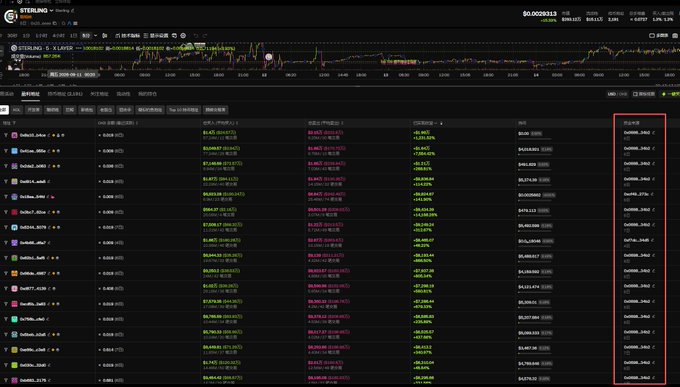This screenshot has height=387, width=680.
Task: Undo the last chart action
Action: [x=196, y=36]
